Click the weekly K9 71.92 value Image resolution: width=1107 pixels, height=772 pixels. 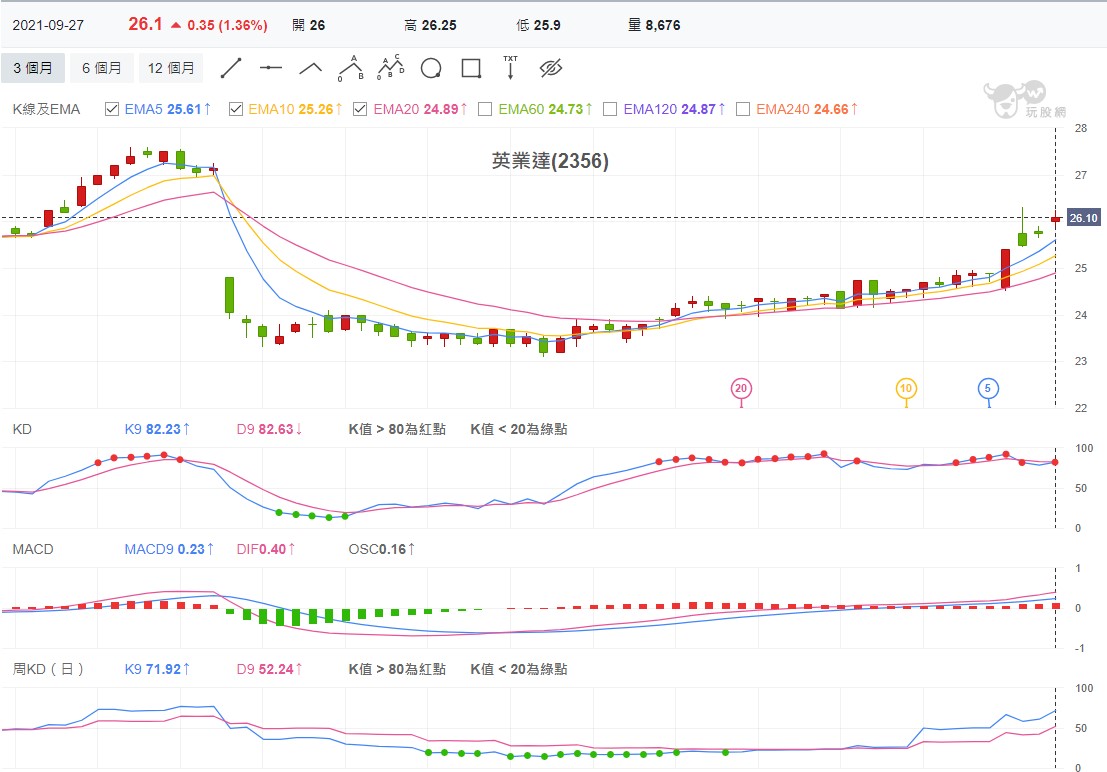(157, 669)
